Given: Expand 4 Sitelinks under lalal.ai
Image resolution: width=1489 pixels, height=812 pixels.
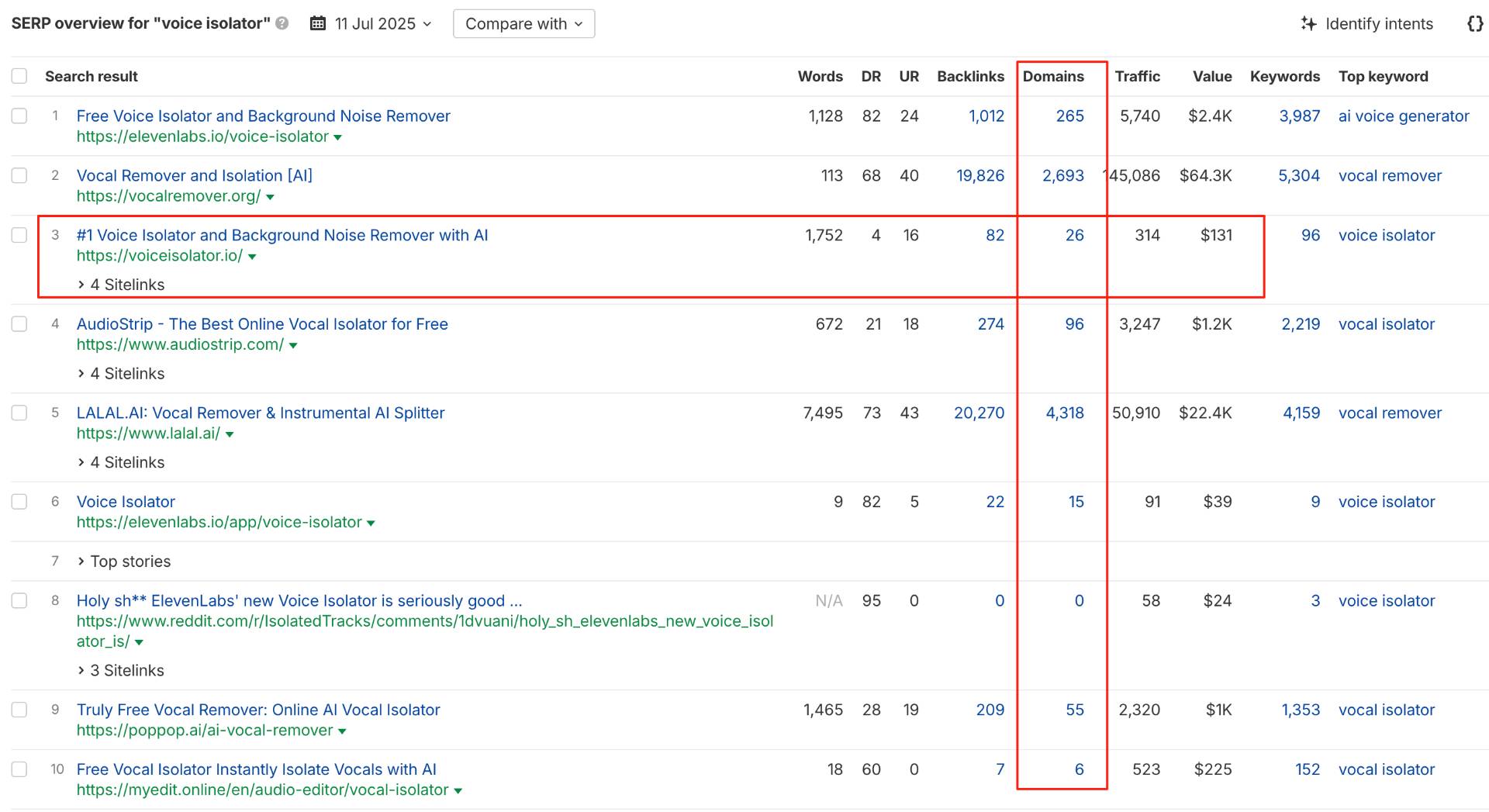Looking at the screenshot, I should (x=121, y=462).
